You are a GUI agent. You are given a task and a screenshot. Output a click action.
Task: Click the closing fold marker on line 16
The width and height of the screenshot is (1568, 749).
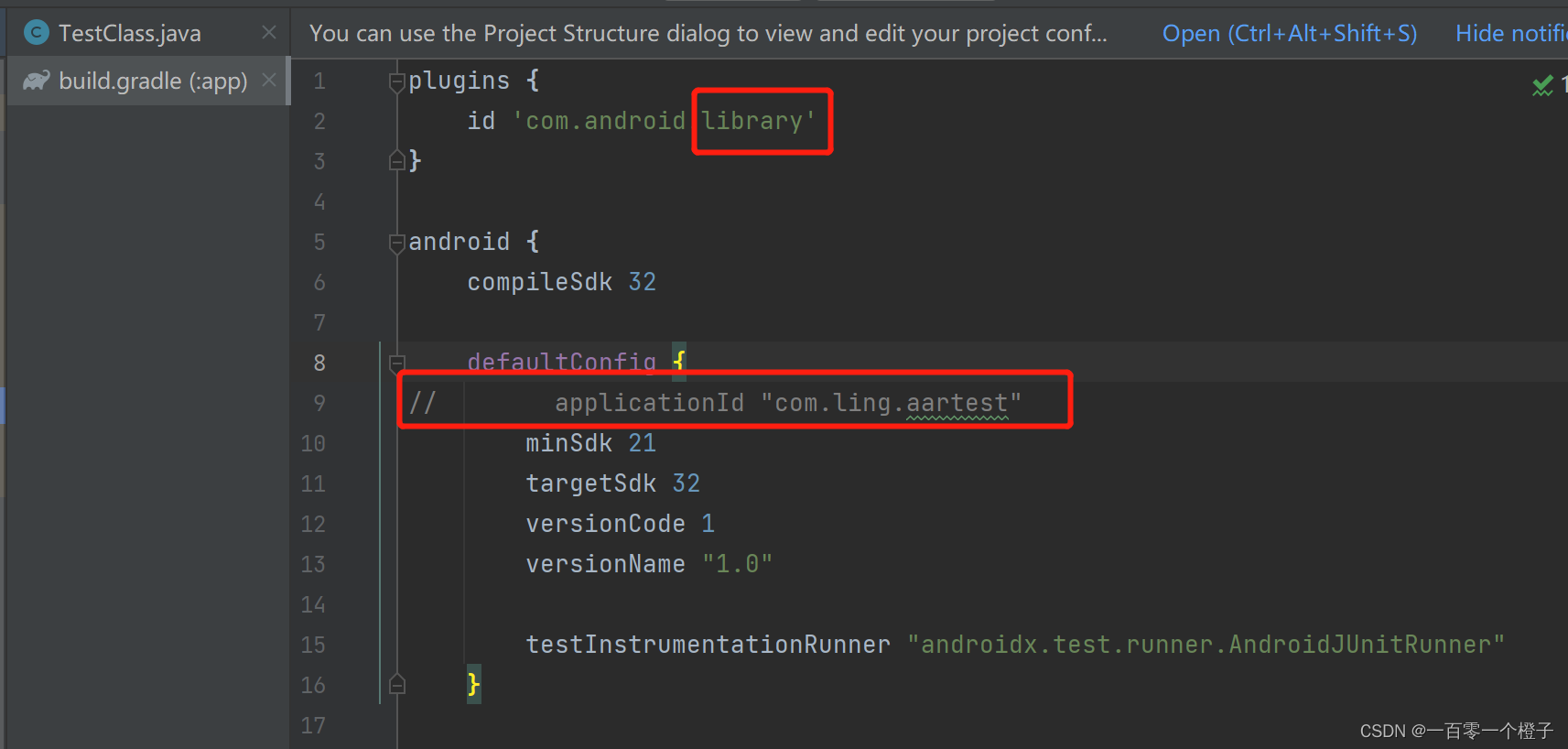click(x=397, y=685)
